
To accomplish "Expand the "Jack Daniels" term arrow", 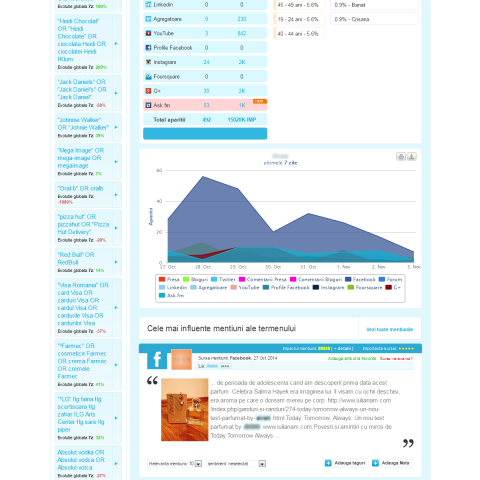I will coord(116,93).
